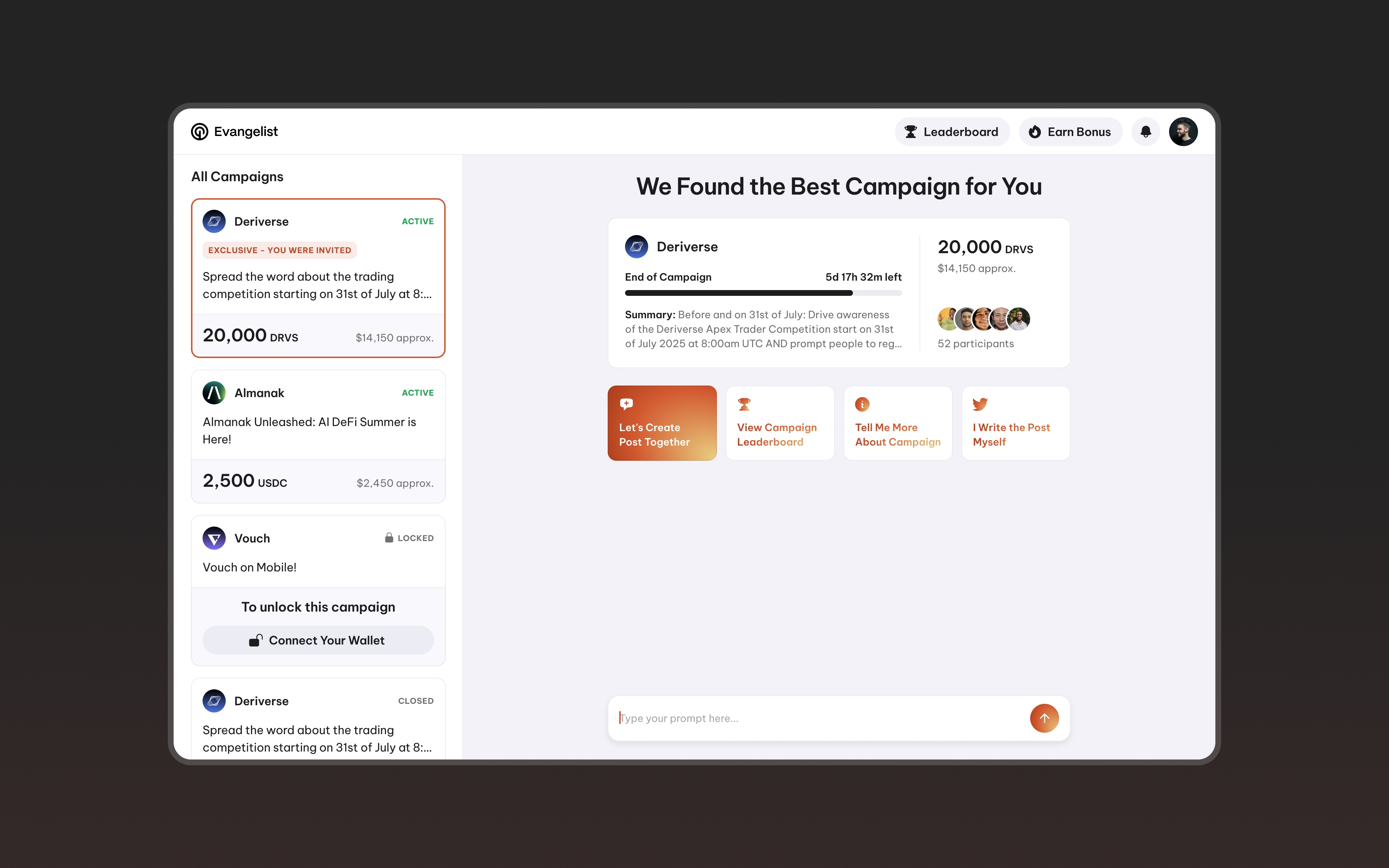Image resolution: width=1389 pixels, height=868 pixels.
Task: Click the CLOSED status label
Action: click(416, 701)
